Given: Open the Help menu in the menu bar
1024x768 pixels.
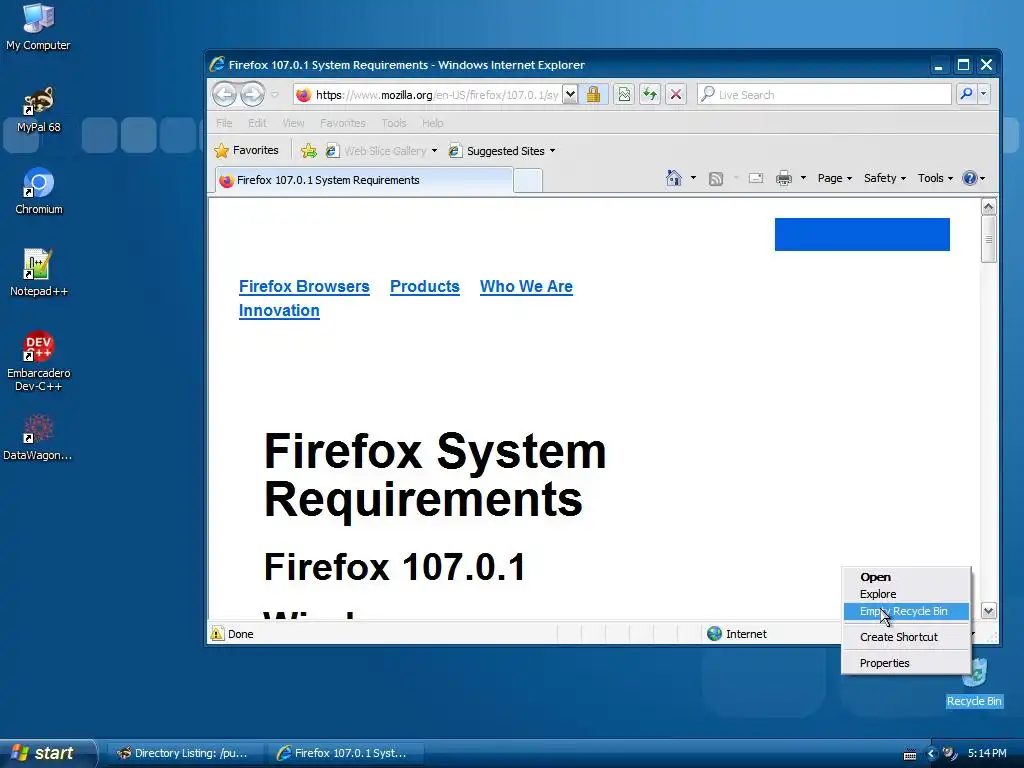Looking at the screenshot, I should (432, 123).
